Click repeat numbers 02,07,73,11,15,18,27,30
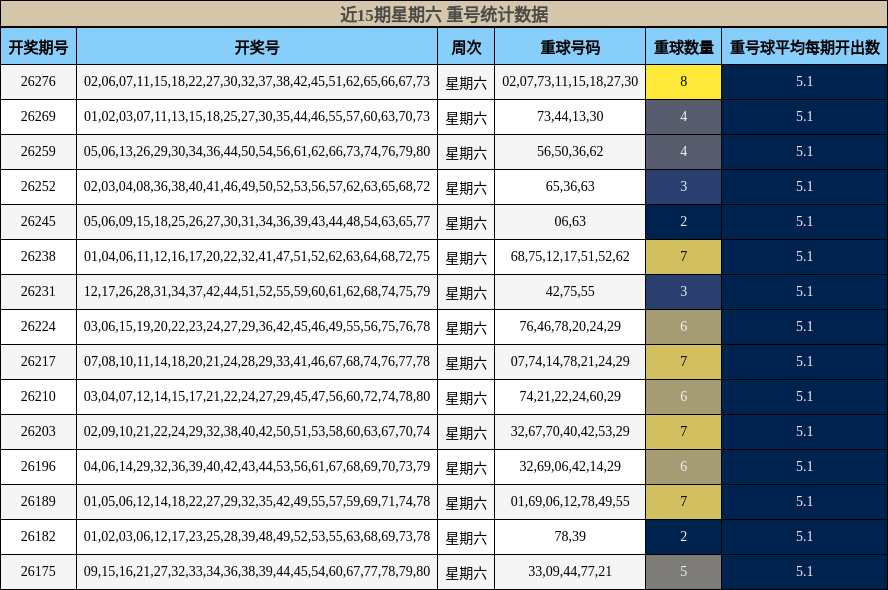This screenshot has height=590, width=888. 570,82
